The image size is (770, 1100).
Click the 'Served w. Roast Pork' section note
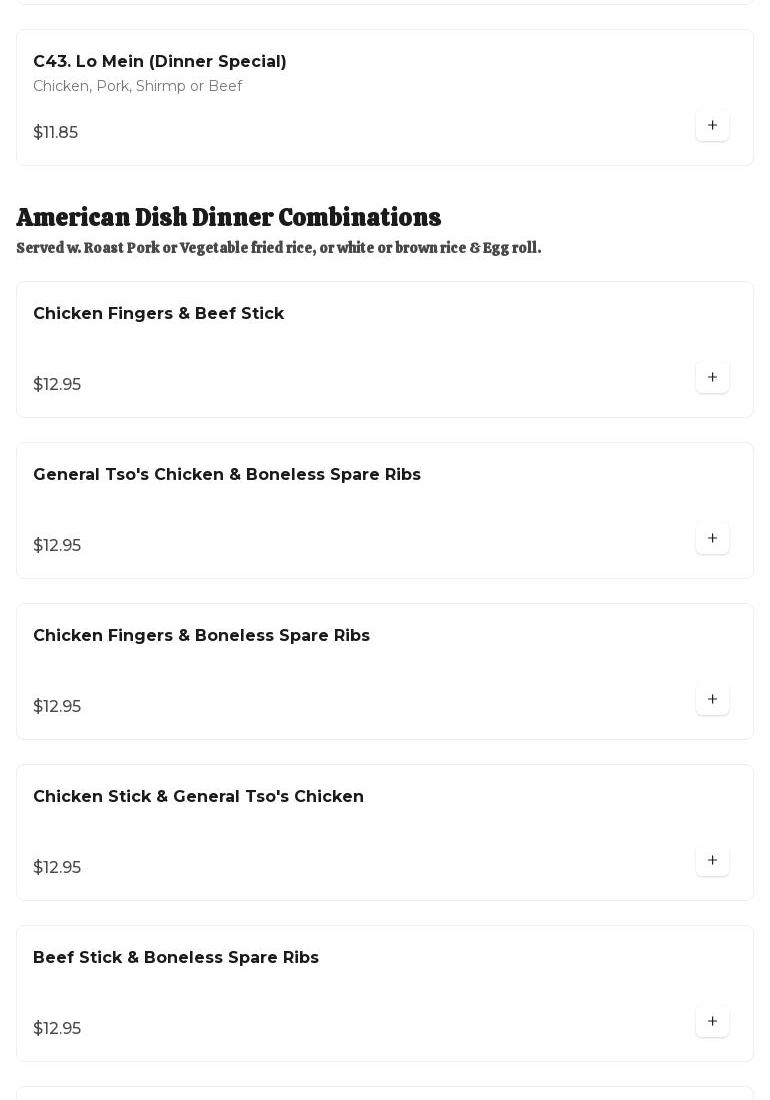click(x=279, y=248)
